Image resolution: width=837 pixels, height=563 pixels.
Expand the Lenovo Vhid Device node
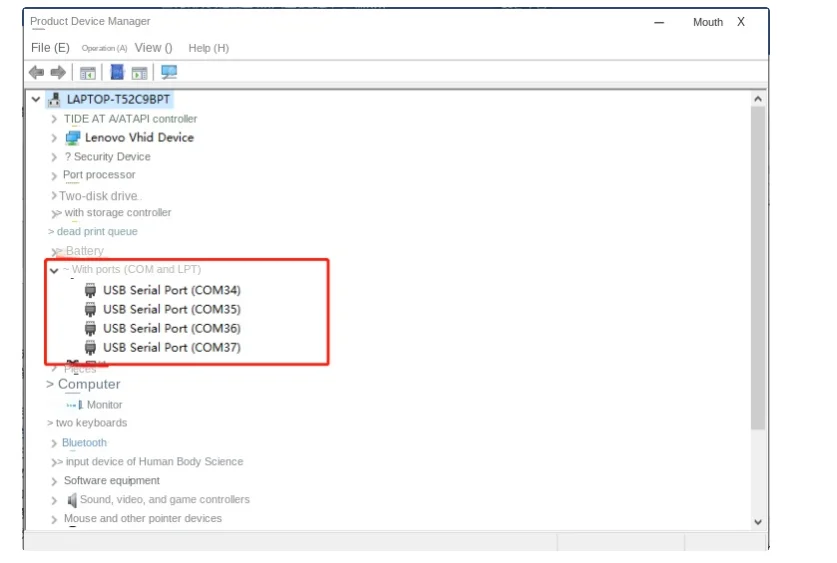(x=54, y=138)
